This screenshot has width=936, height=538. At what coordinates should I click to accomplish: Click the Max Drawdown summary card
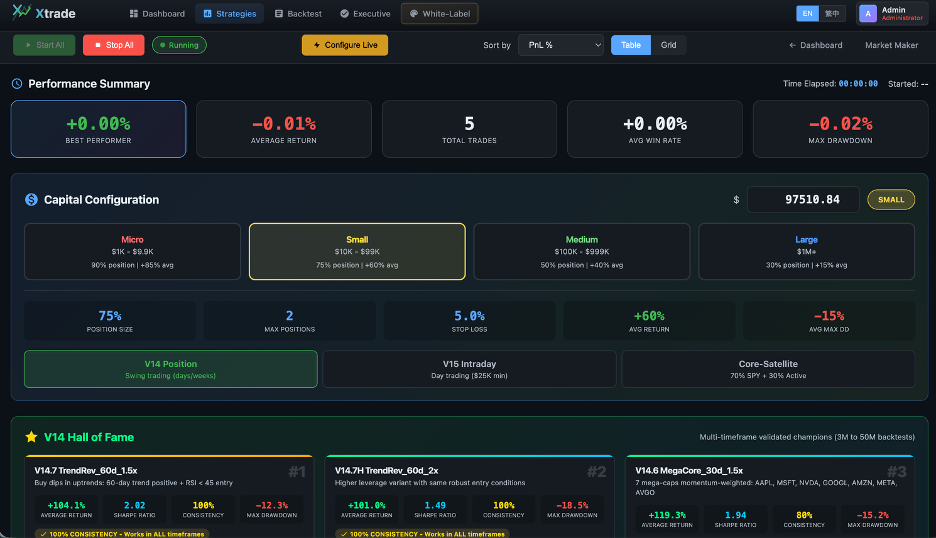click(x=840, y=129)
